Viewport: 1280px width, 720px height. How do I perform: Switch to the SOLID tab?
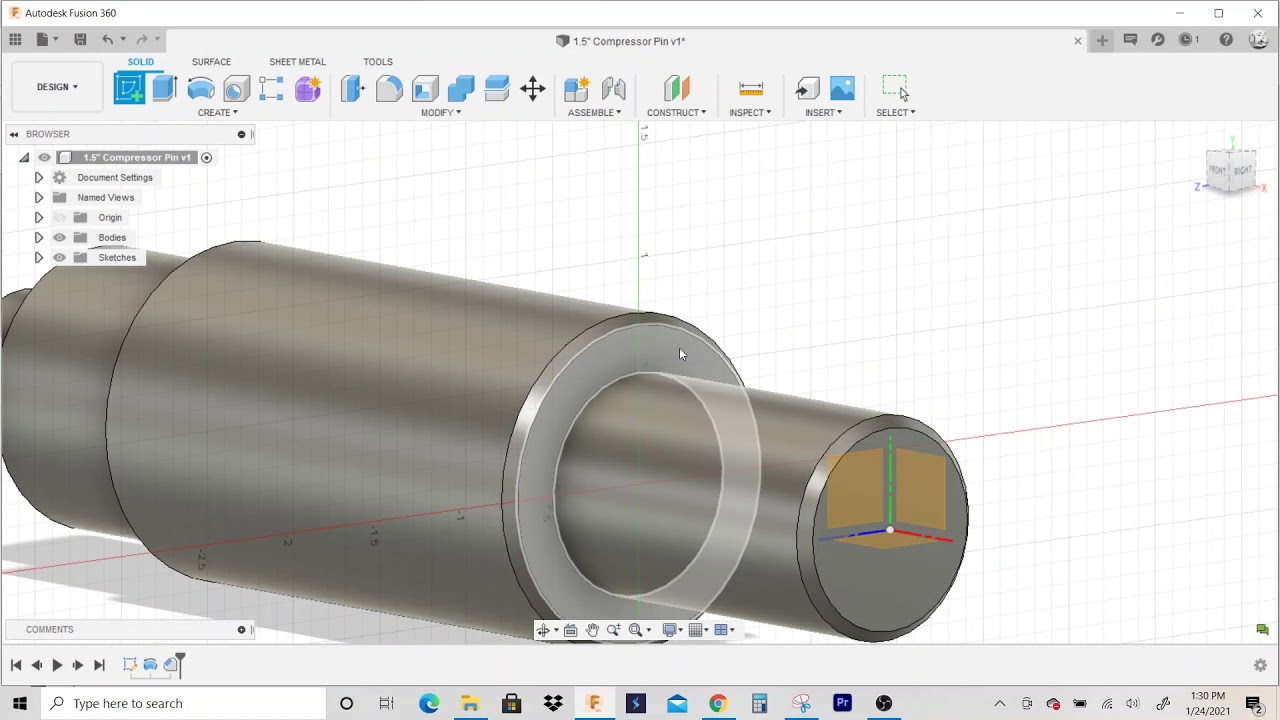click(141, 62)
